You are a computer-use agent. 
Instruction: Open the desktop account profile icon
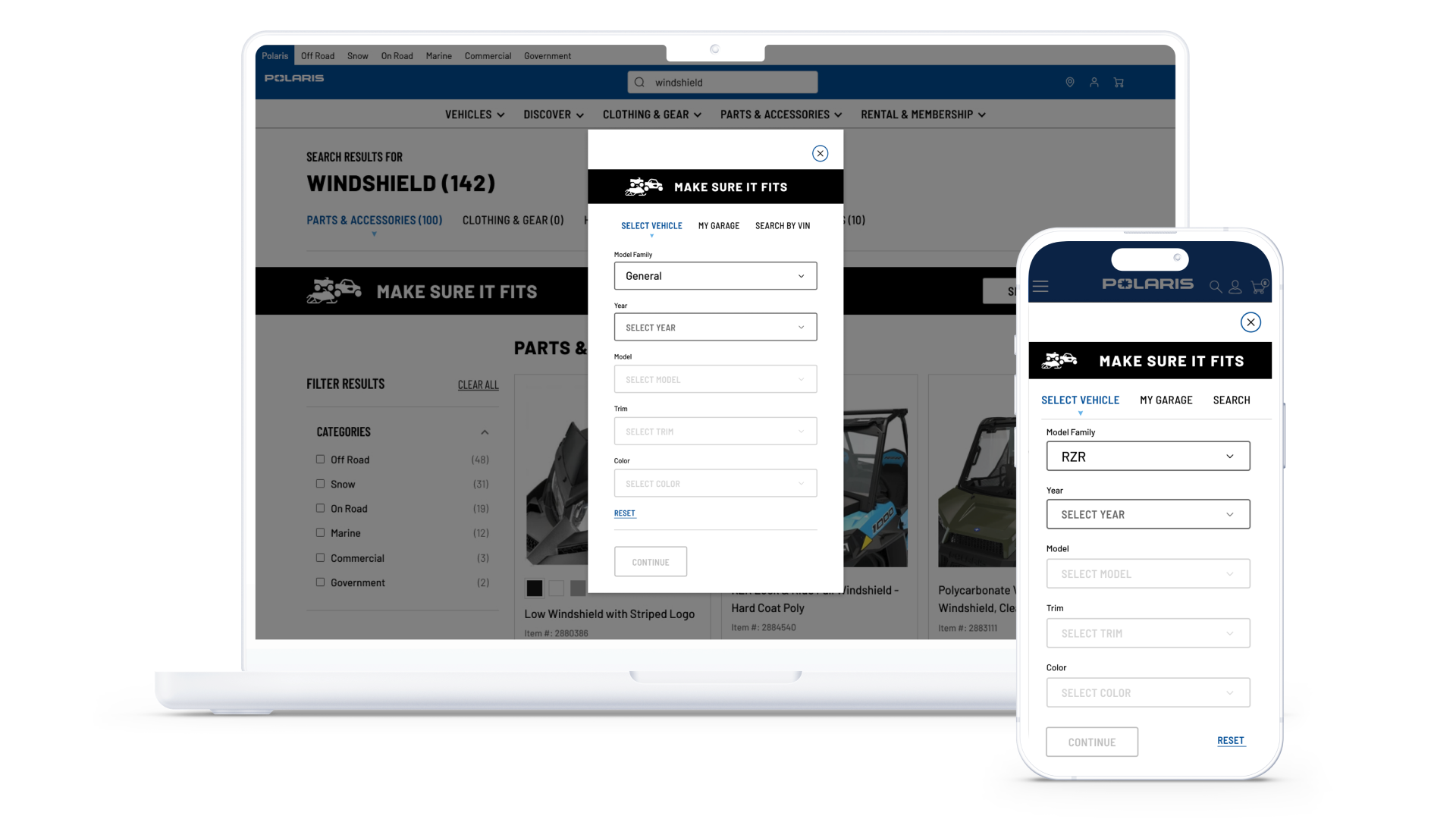click(1094, 82)
